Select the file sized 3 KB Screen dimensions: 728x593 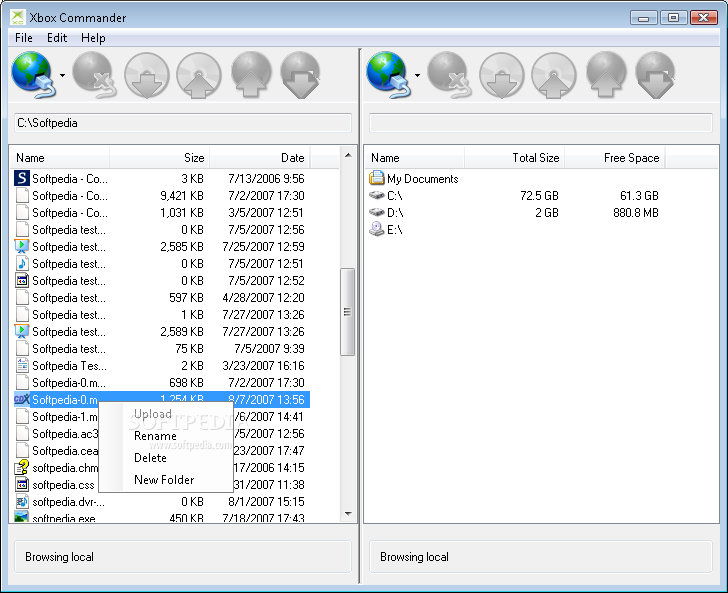(160, 179)
